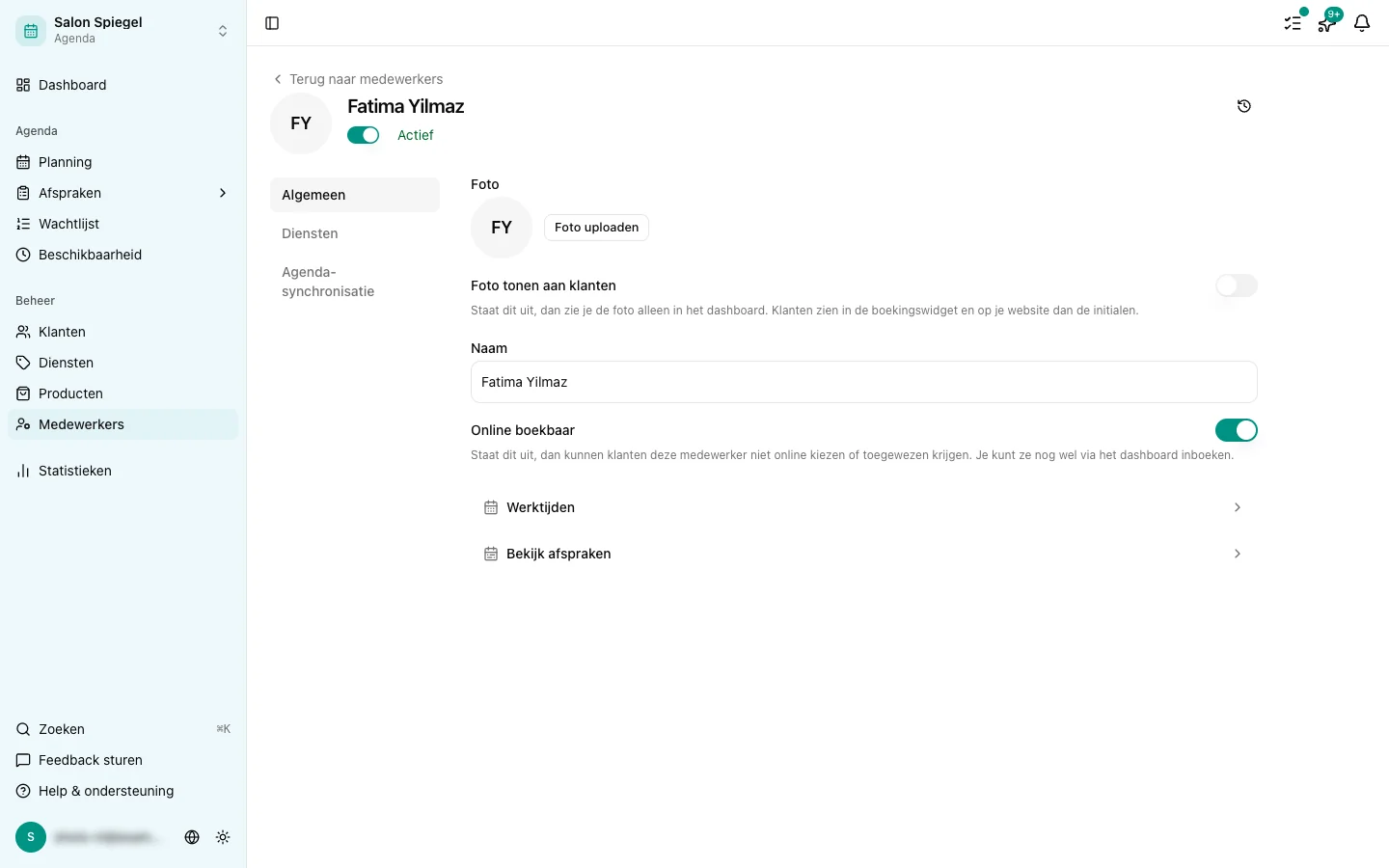Open Medewerkers in sidebar
This screenshot has height=868, width=1389.
[123, 424]
